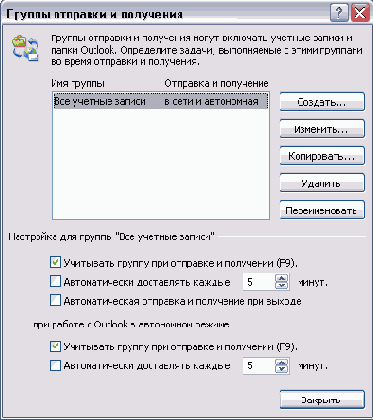The image size is (373, 420).
Task: Increase the first minutes spinner value
Action: pyautogui.click(x=282, y=278)
